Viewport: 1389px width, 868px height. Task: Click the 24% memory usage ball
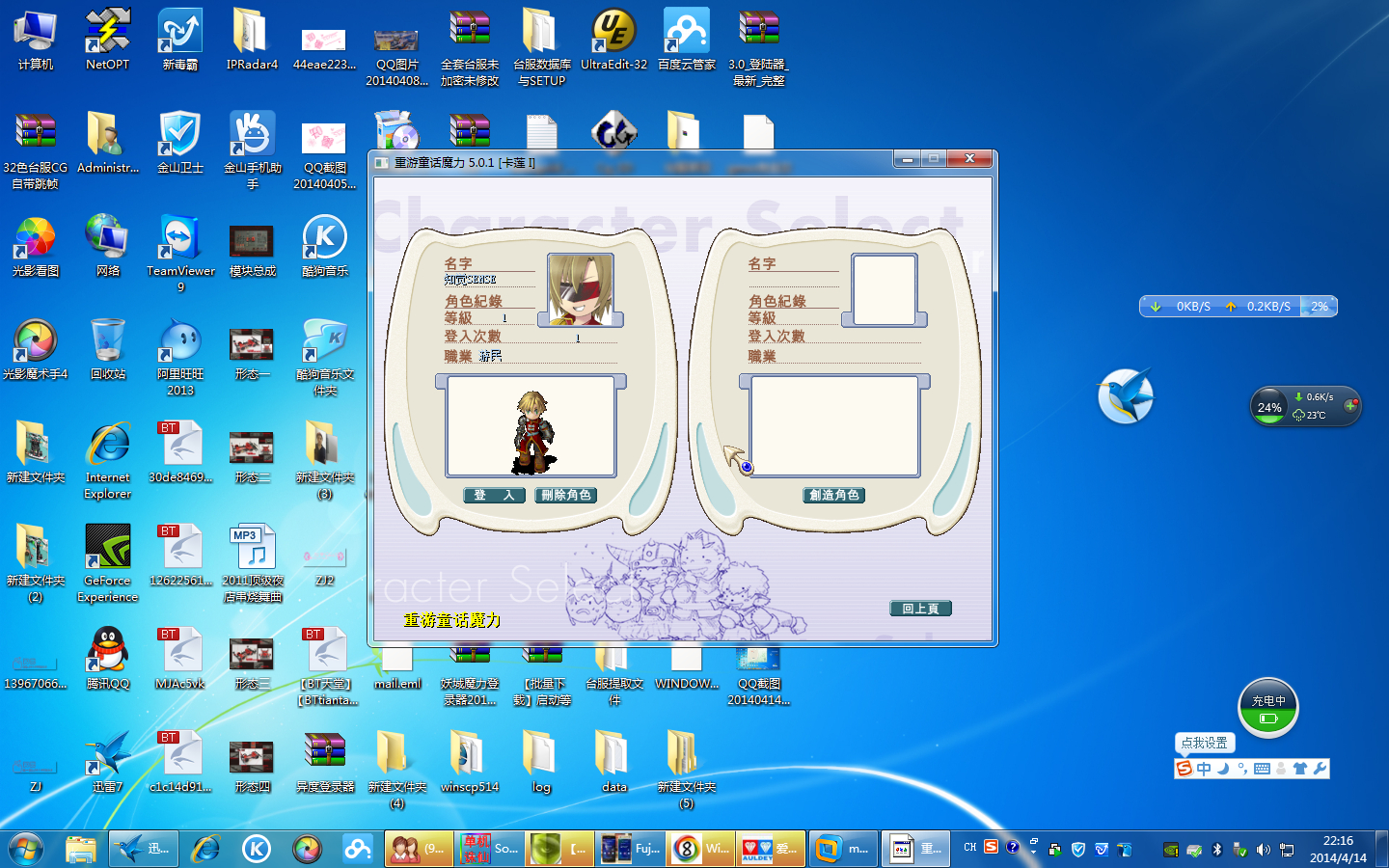pos(1269,407)
